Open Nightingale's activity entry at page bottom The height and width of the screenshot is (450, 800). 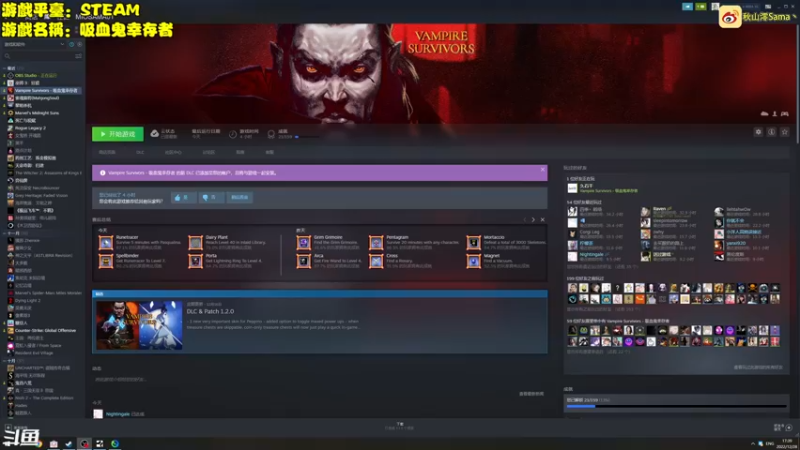click(118, 414)
